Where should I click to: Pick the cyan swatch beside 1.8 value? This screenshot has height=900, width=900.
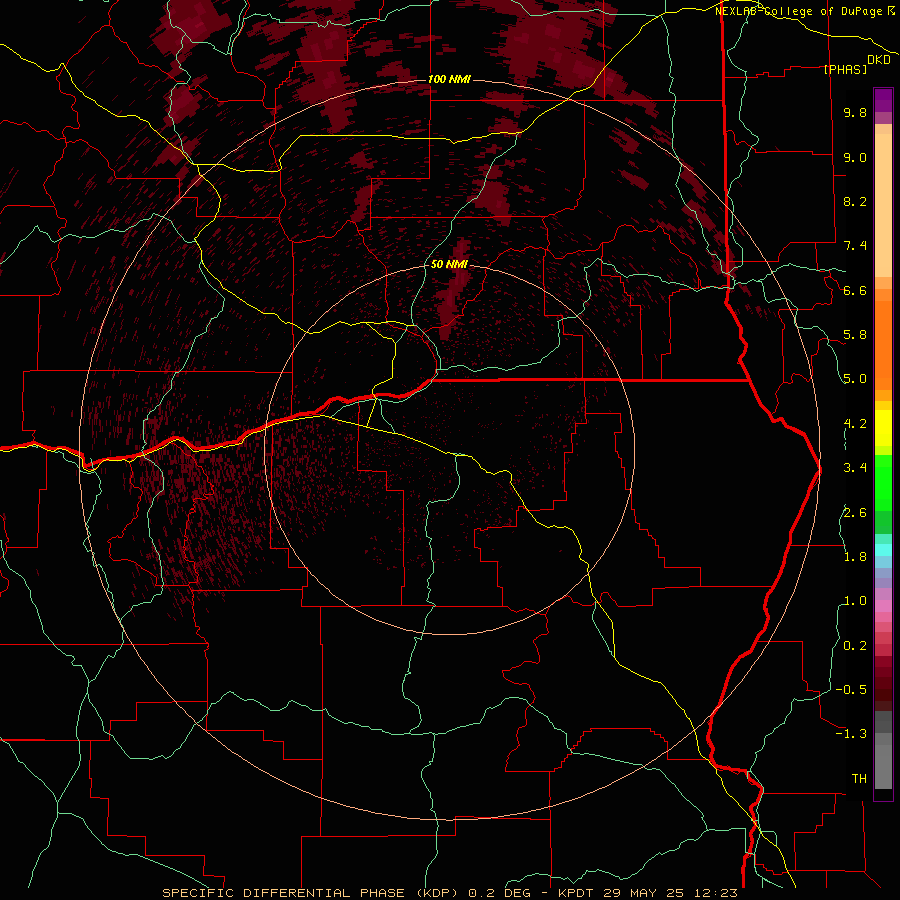(x=883, y=550)
